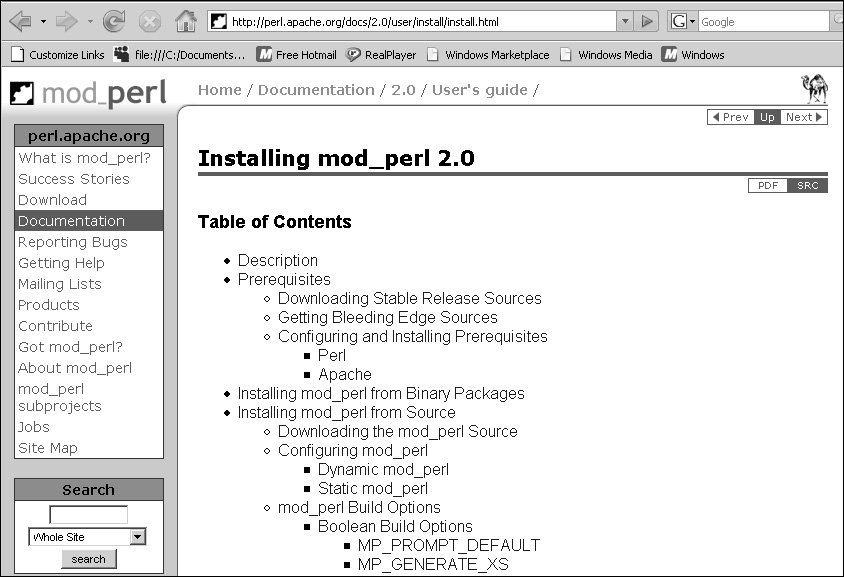Image resolution: width=844 pixels, height=577 pixels.
Task: Jump to Getting Bleeding Edge Sources
Action: tap(388, 318)
